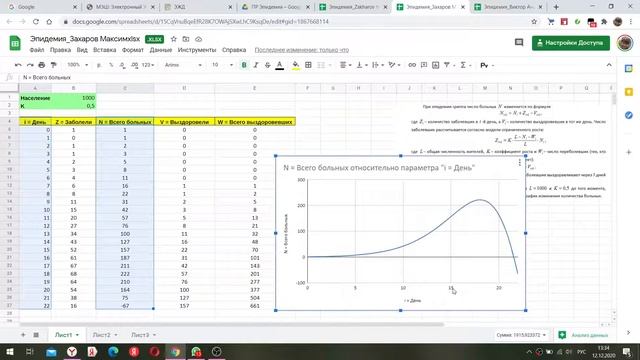Open the Правка menu
The width and height of the screenshot is (640, 360).
[60, 50]
